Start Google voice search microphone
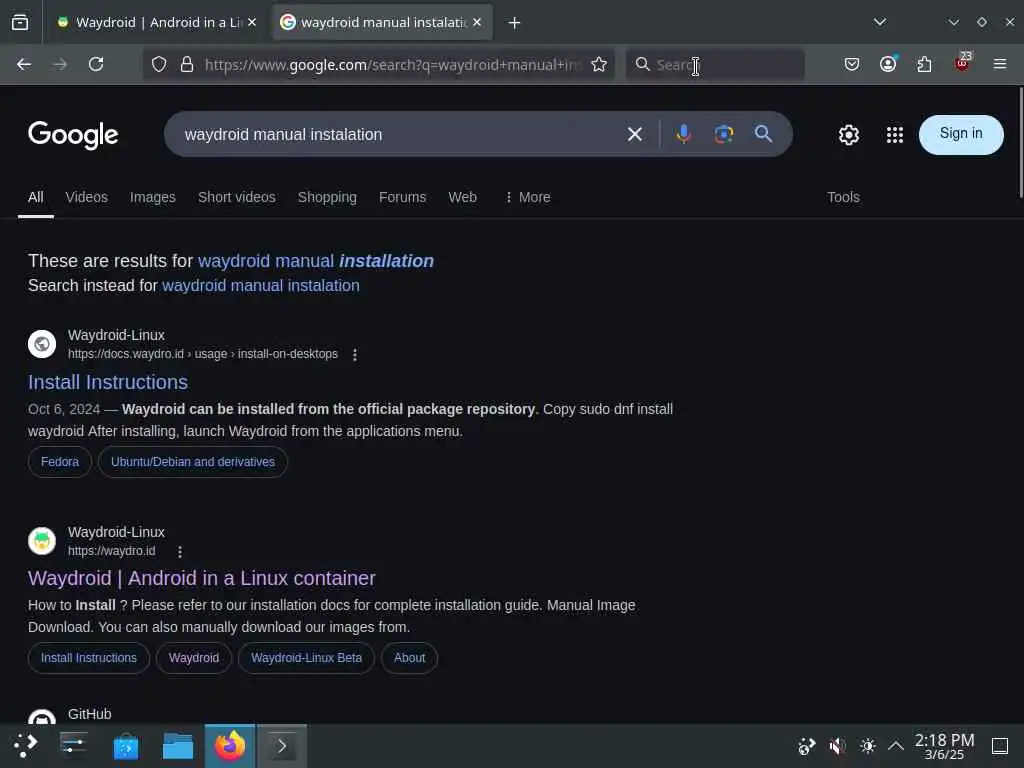Screen dimensions: 1024x768 (684, 134)
